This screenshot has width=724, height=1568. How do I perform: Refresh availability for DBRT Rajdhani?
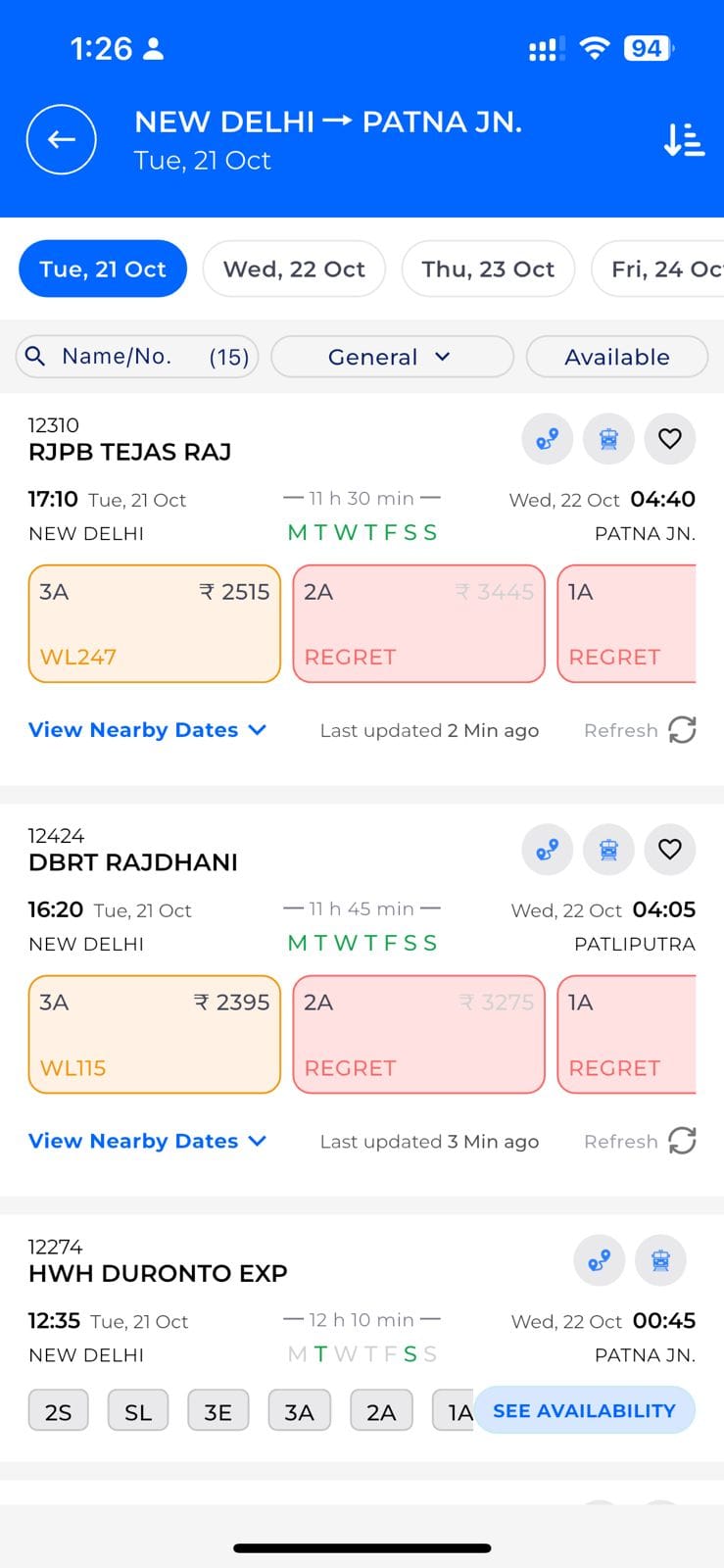point(681,1141)
